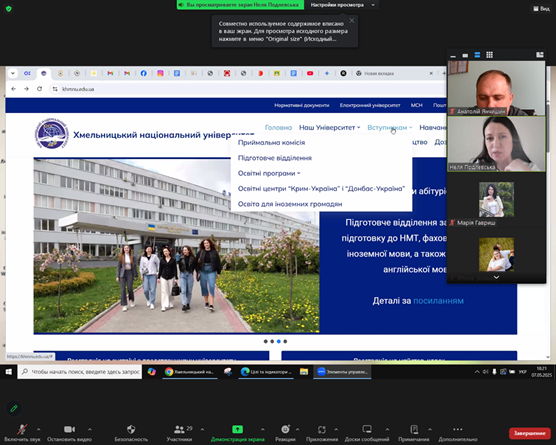Toggle camera with Остановить видео button
556x445 pixels.
[69, 429]
